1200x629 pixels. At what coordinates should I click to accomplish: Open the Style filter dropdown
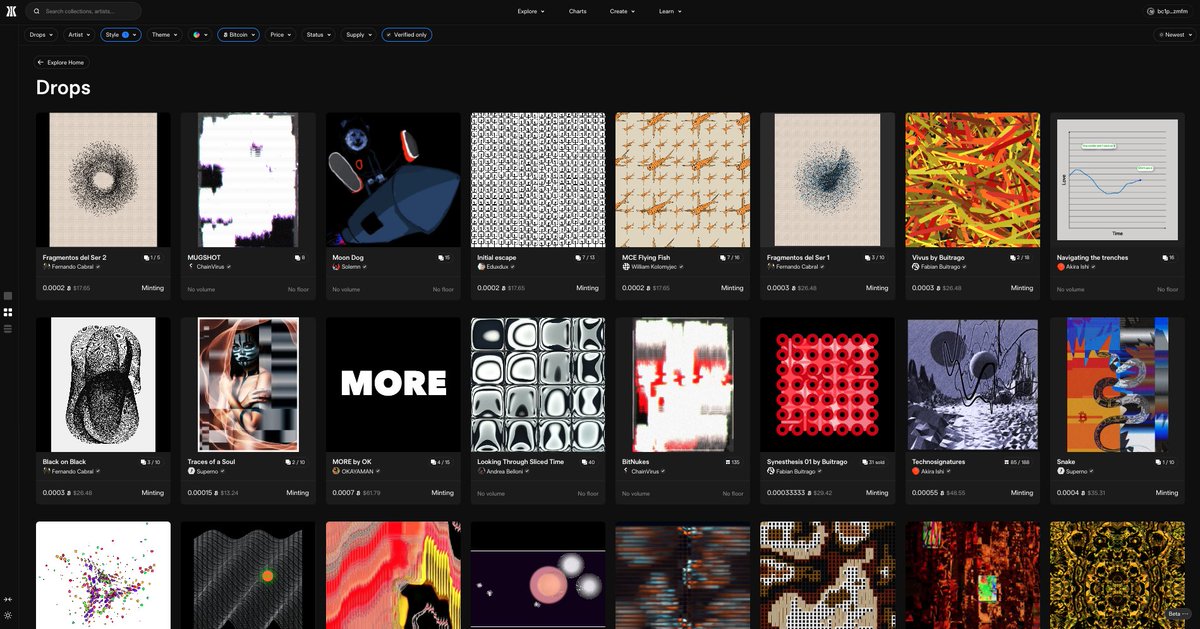[x=120, y=34]
